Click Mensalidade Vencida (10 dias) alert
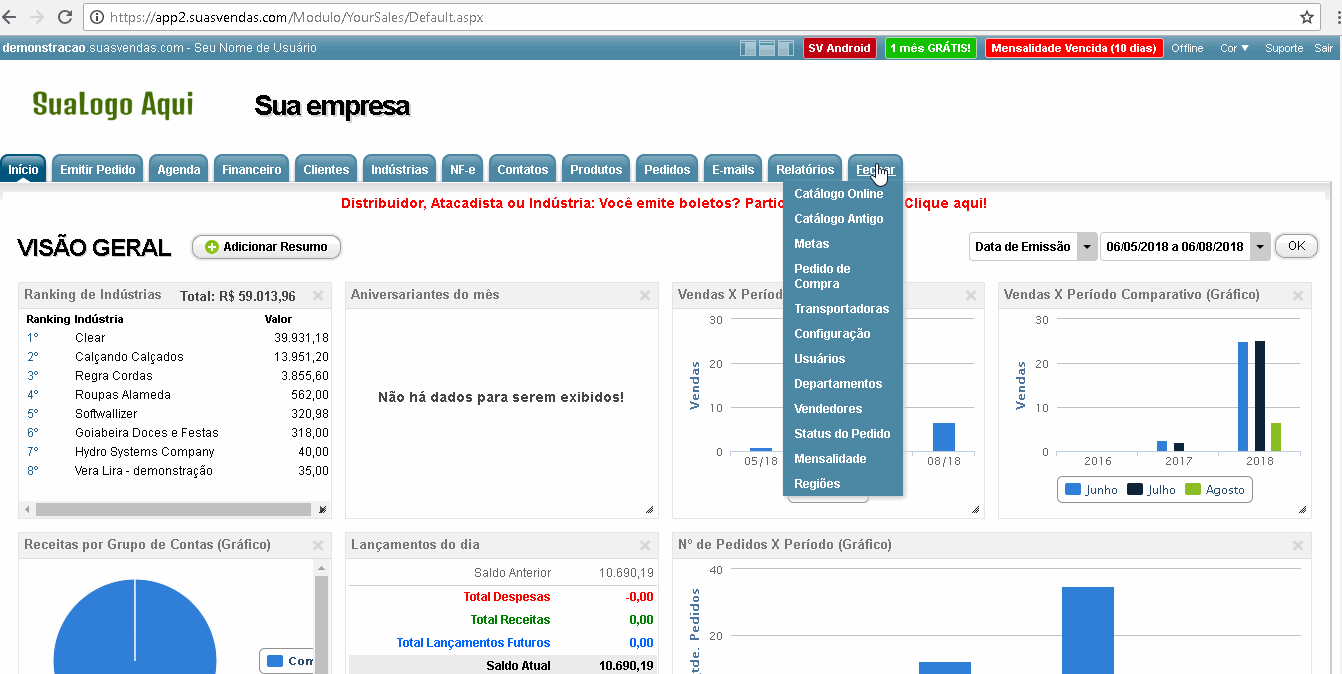 click(1074, 48)
